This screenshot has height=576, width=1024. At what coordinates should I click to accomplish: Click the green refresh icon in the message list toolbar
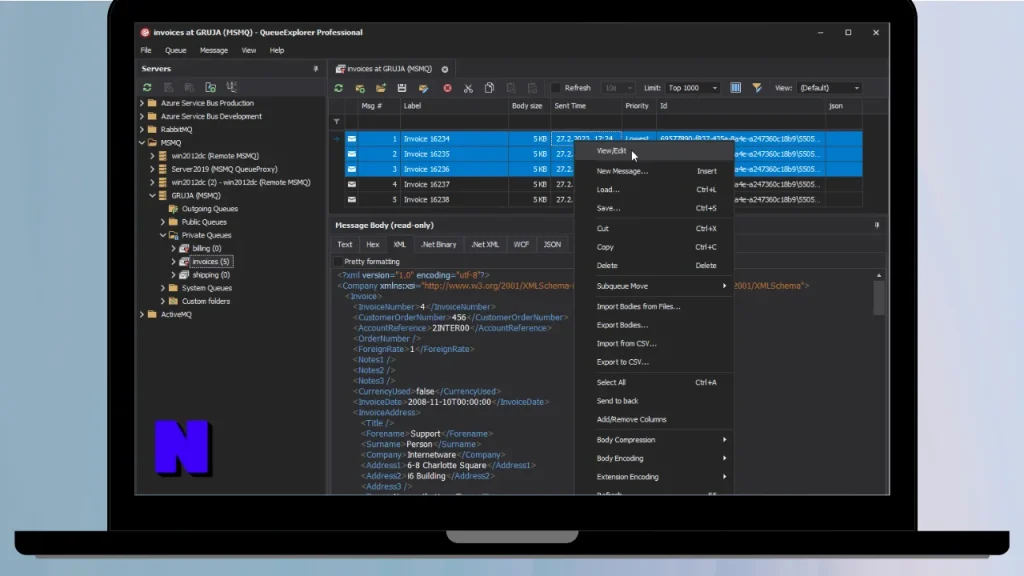click(338, 88)
